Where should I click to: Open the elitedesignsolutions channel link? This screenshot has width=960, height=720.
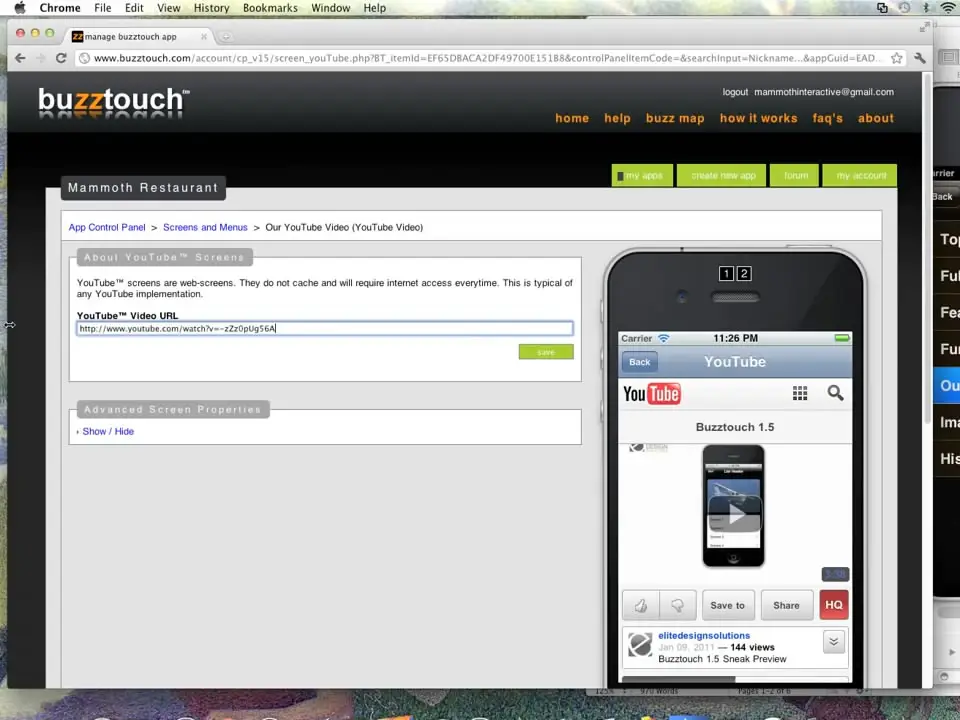[x=704, y=636]
